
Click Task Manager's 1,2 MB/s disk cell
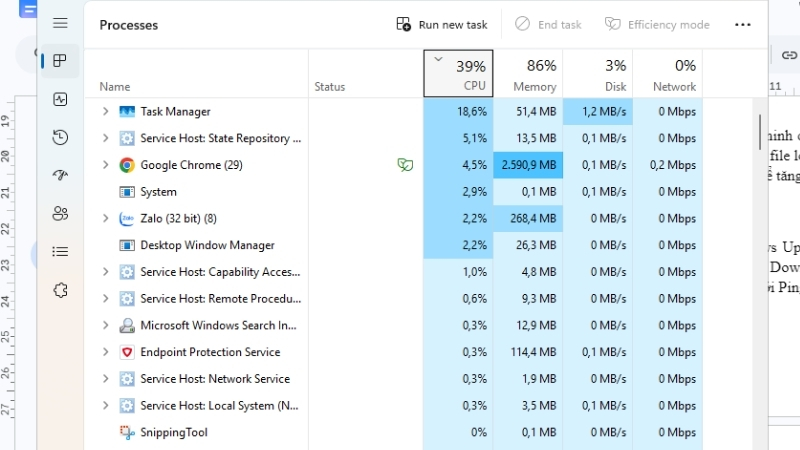pyautogui.click(x=598, y=111)
